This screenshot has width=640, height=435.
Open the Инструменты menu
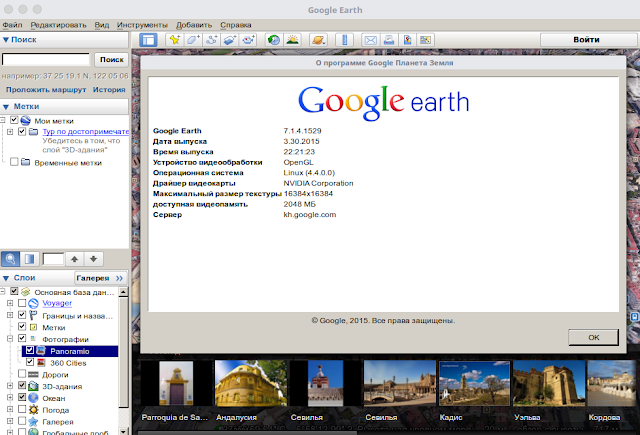[x=142, y=25]
